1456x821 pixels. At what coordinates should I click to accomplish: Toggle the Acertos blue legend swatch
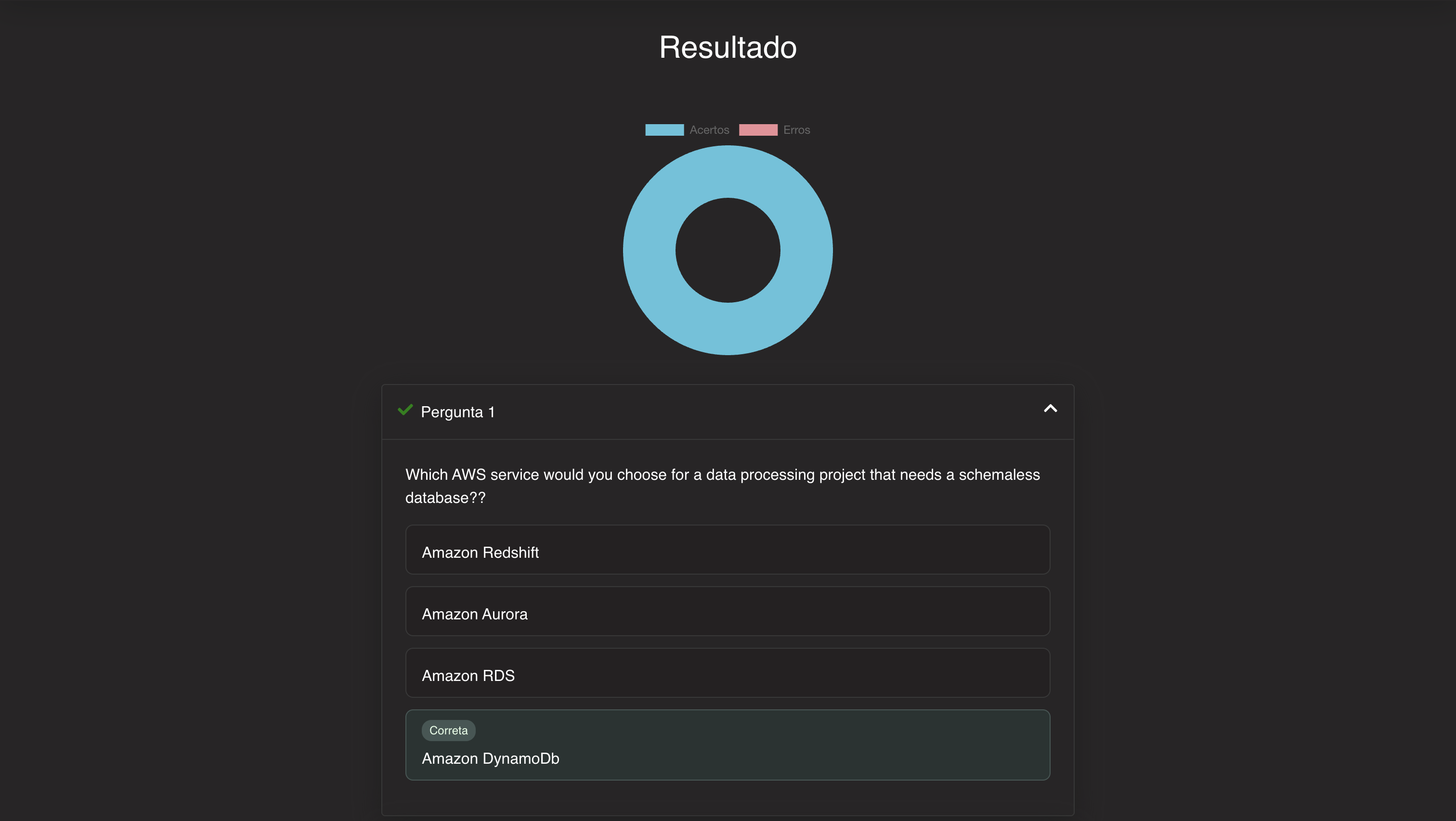[x=664, y=130]
